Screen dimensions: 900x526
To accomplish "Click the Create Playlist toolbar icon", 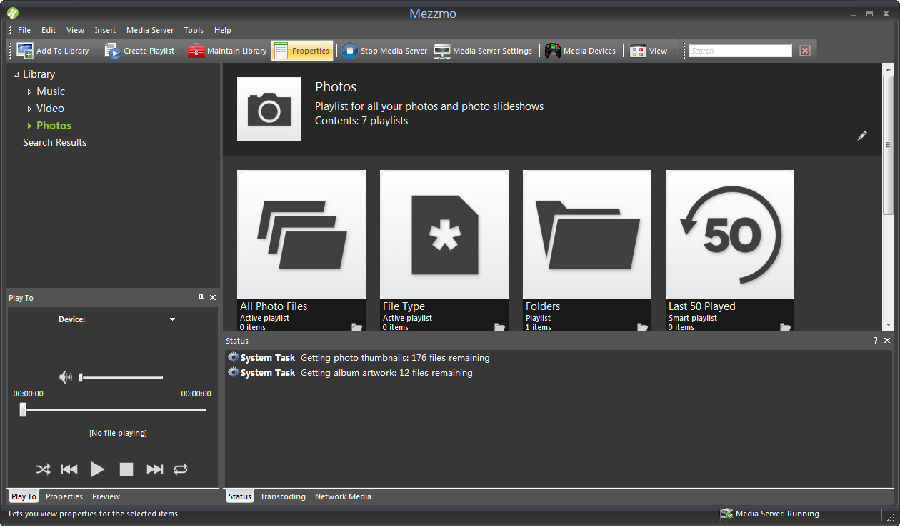I will tap(112, 51).
